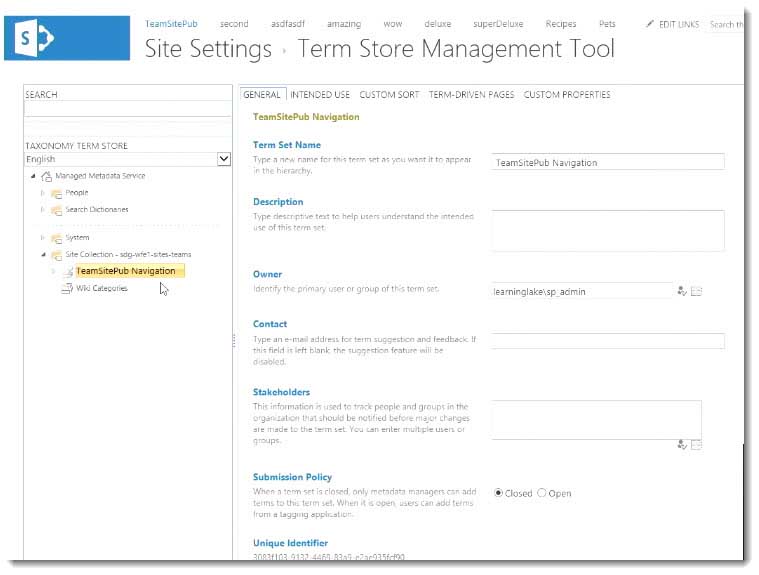The width and height of the screenshot is (759, 575).
Task: Click the Site Collection group folder icon
Action: tap(57, 255)
